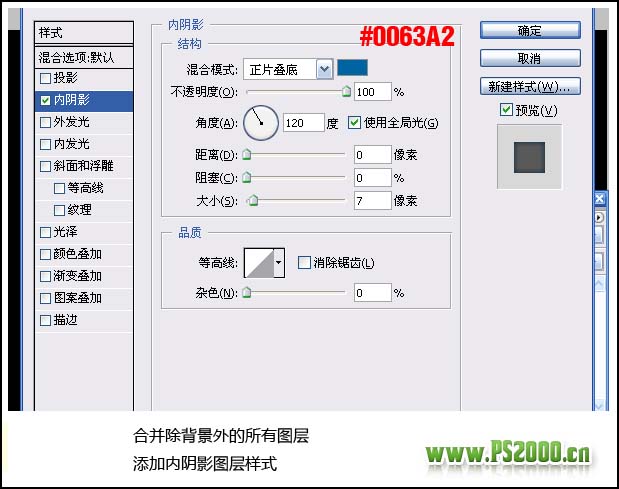
Task: Click the background panel scrollbar down arrow
Action: pos(599,405)
